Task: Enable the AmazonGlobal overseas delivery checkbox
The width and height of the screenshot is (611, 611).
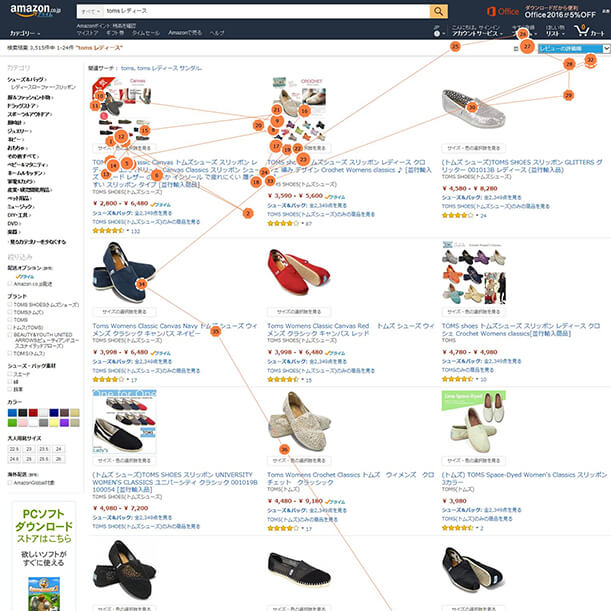Action: [x=10, y=482]
